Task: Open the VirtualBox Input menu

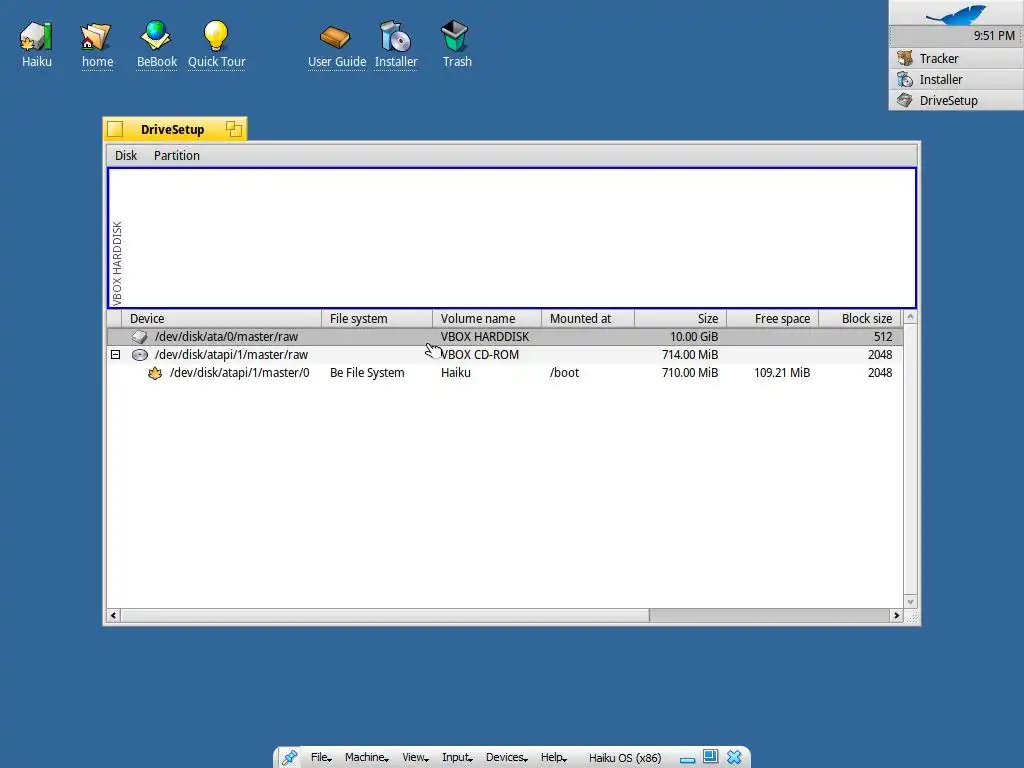Action: [x=456, y=758]
